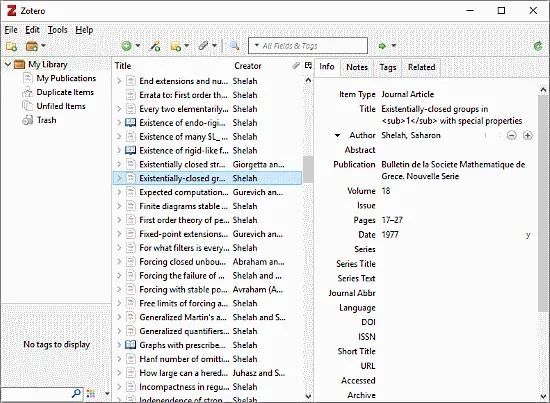
Task: Expand the Existentially-closed gr… item row
Action: pyautogui.click(x=119, y=178)
